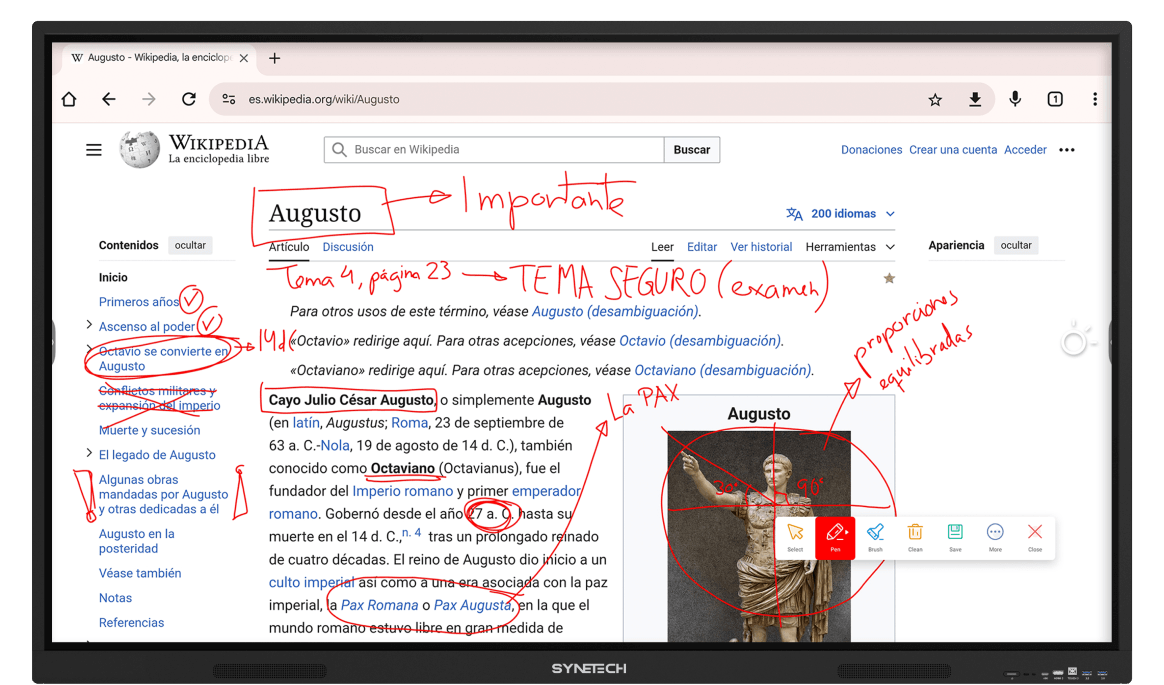Open the Ver historial tab

tap(761, 247)
